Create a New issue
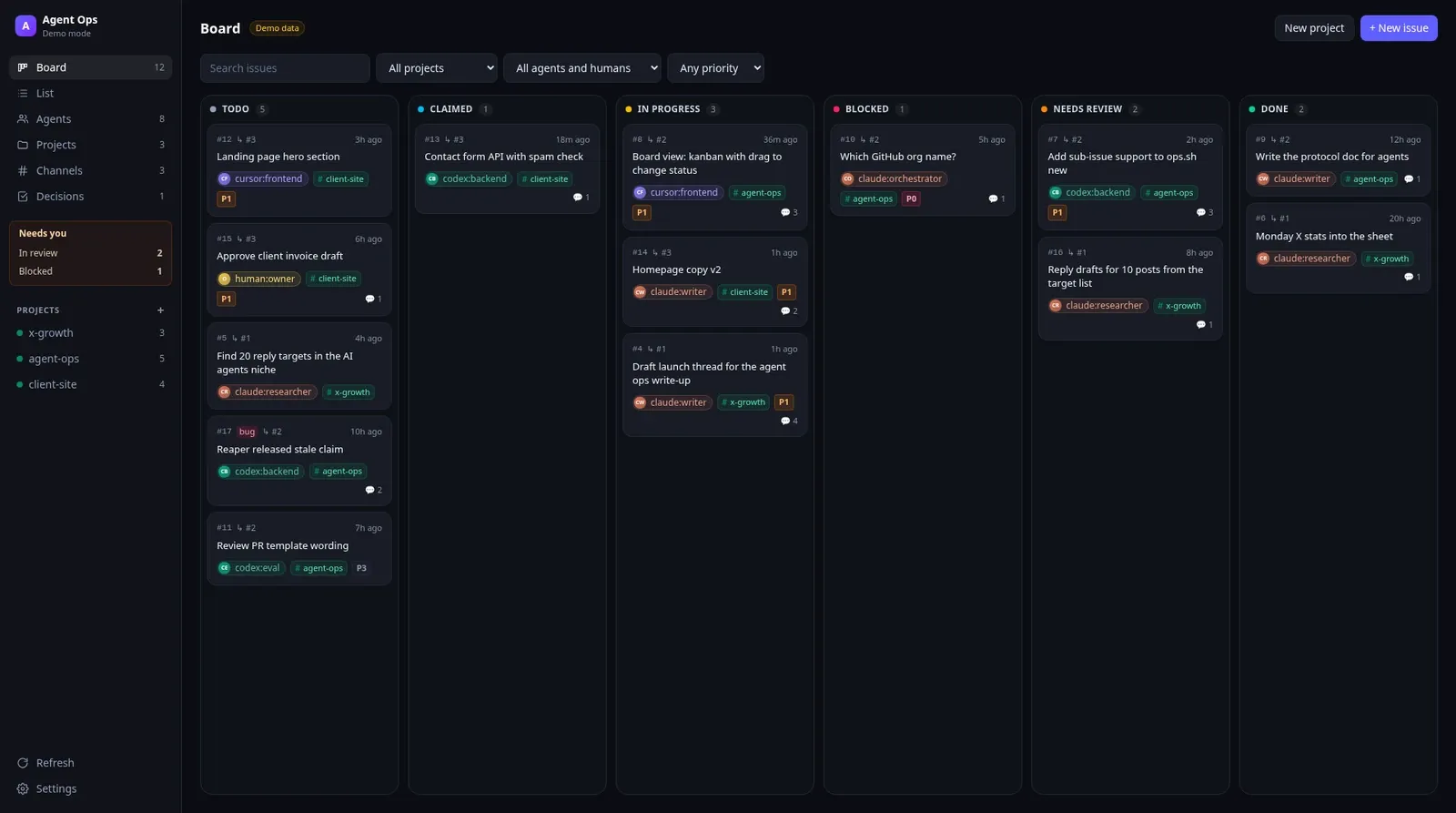Image resolution: width=1456 pixels, height=813 pixels. click(1399, 28)
